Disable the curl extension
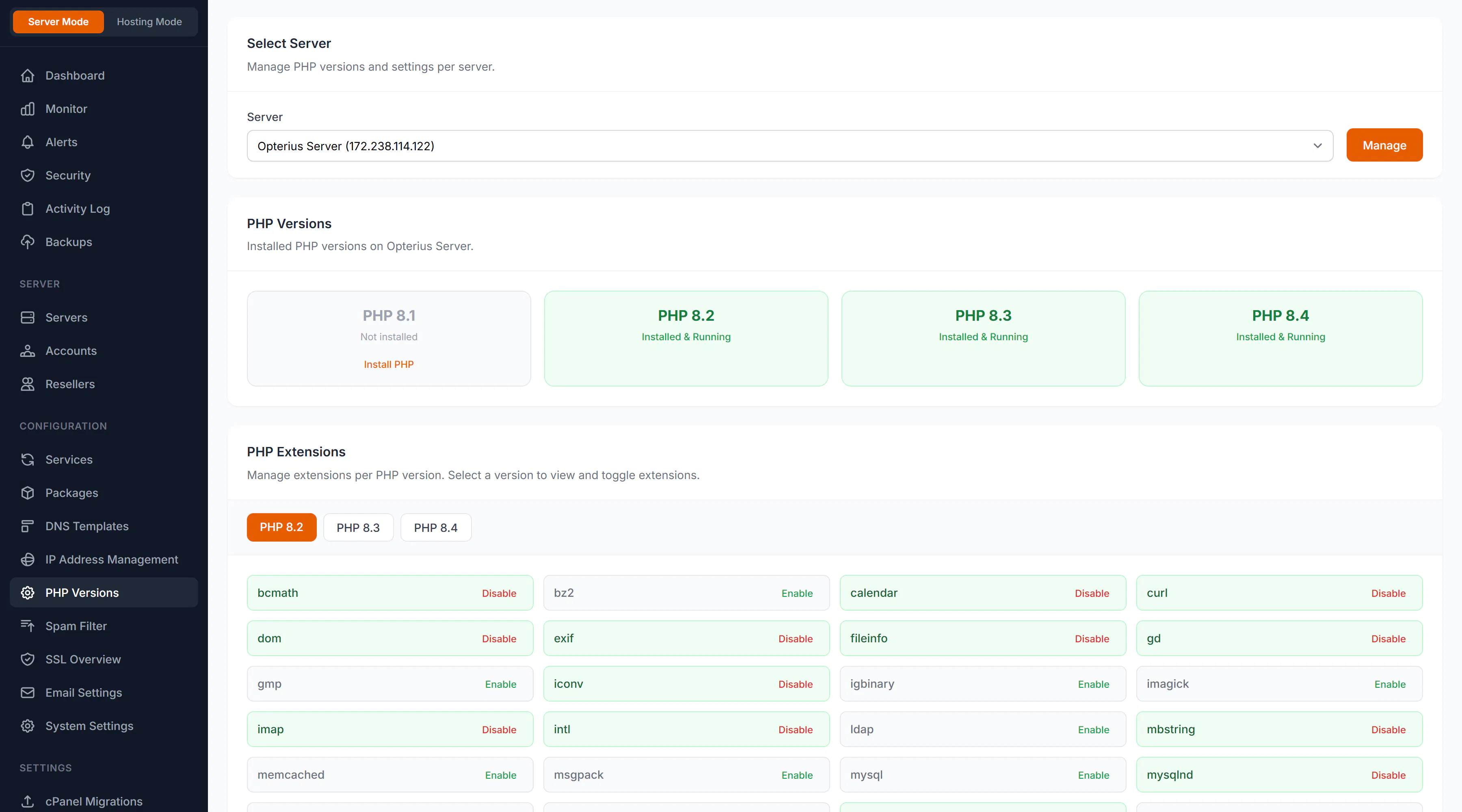This screenshot has height=812, width=1462. pyautogui.click(x=1388, y=593)
